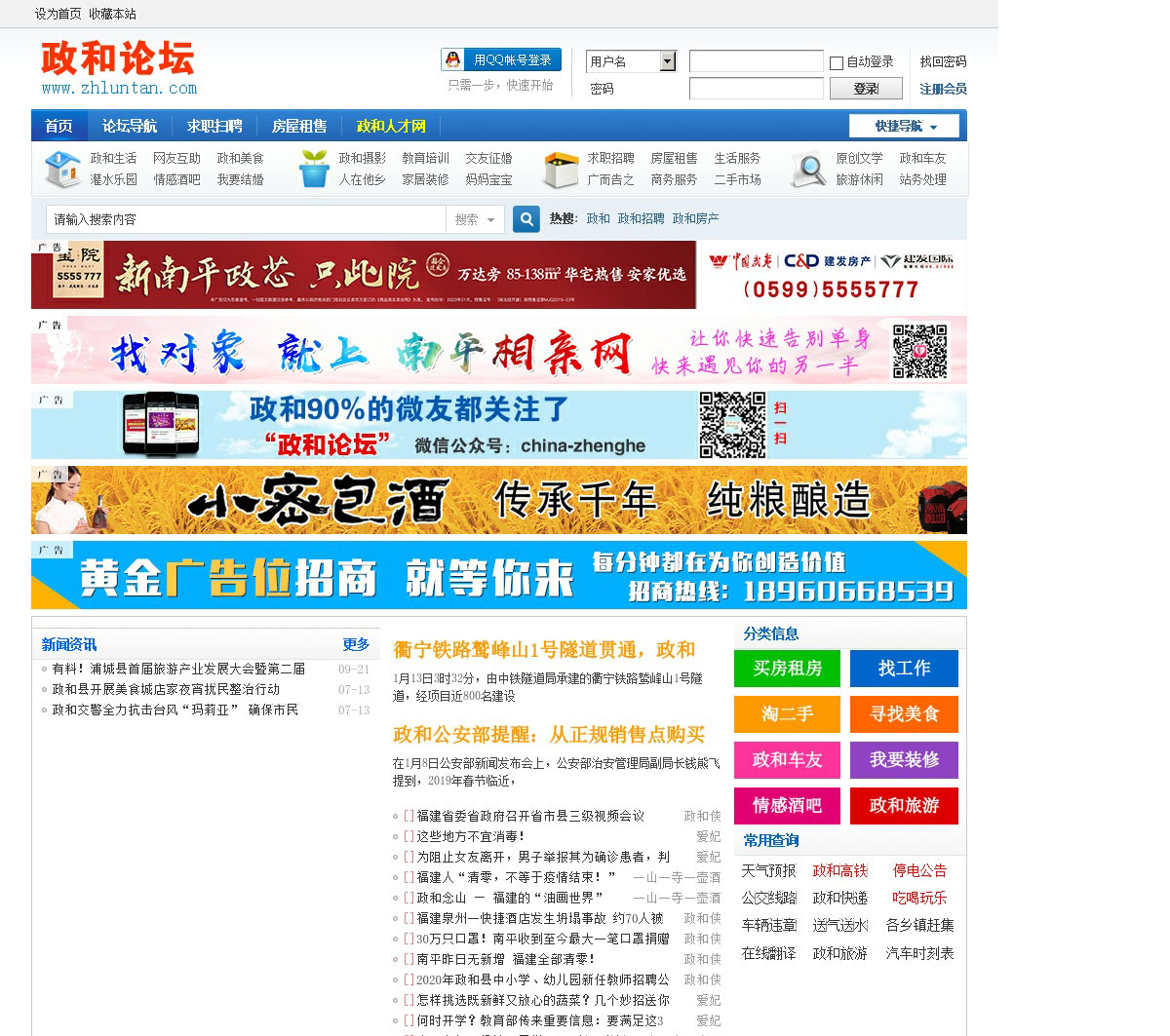The width and height of the screenshot is (1170, 1036).
Task: Open news item 政和交警全力抗击台风
Action: click(175, 710)
